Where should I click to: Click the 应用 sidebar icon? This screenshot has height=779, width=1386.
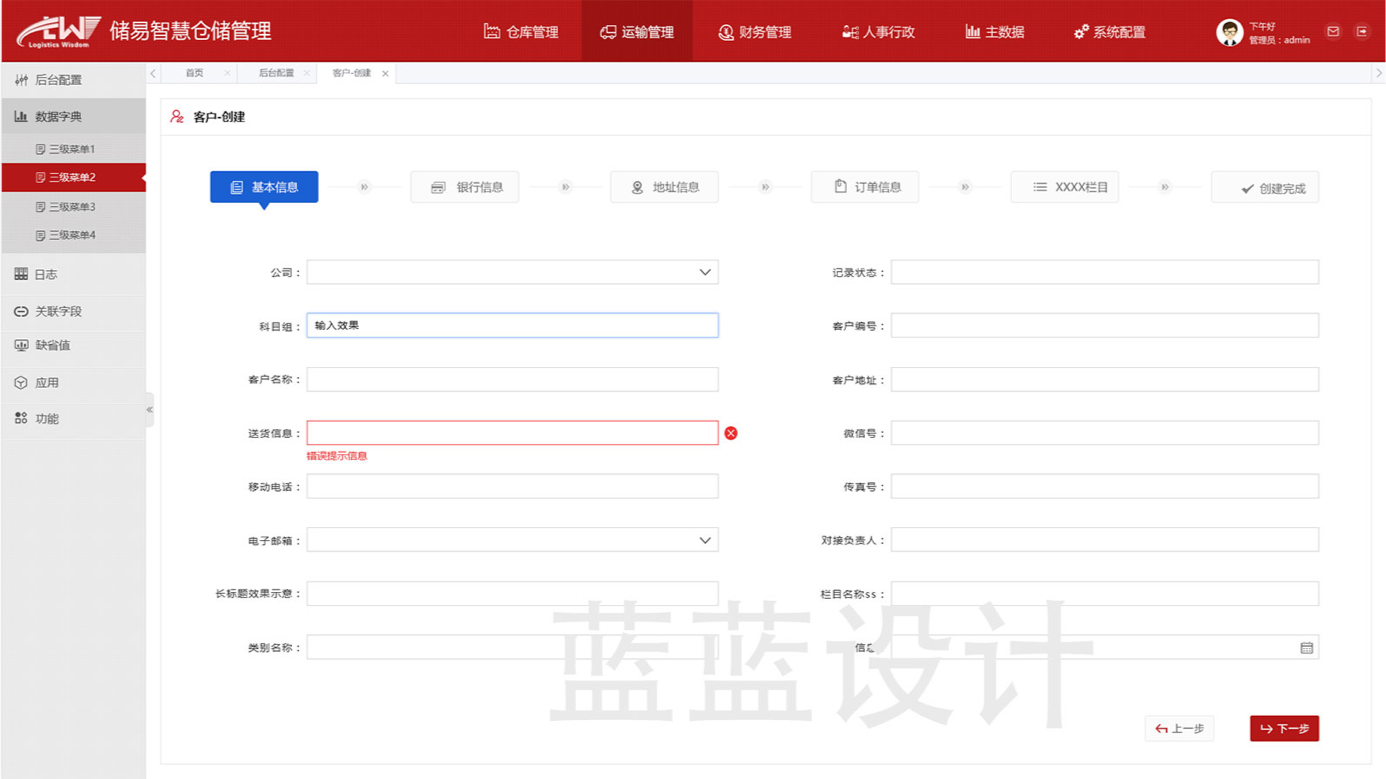pyautogui.click(x=22, y=381)
